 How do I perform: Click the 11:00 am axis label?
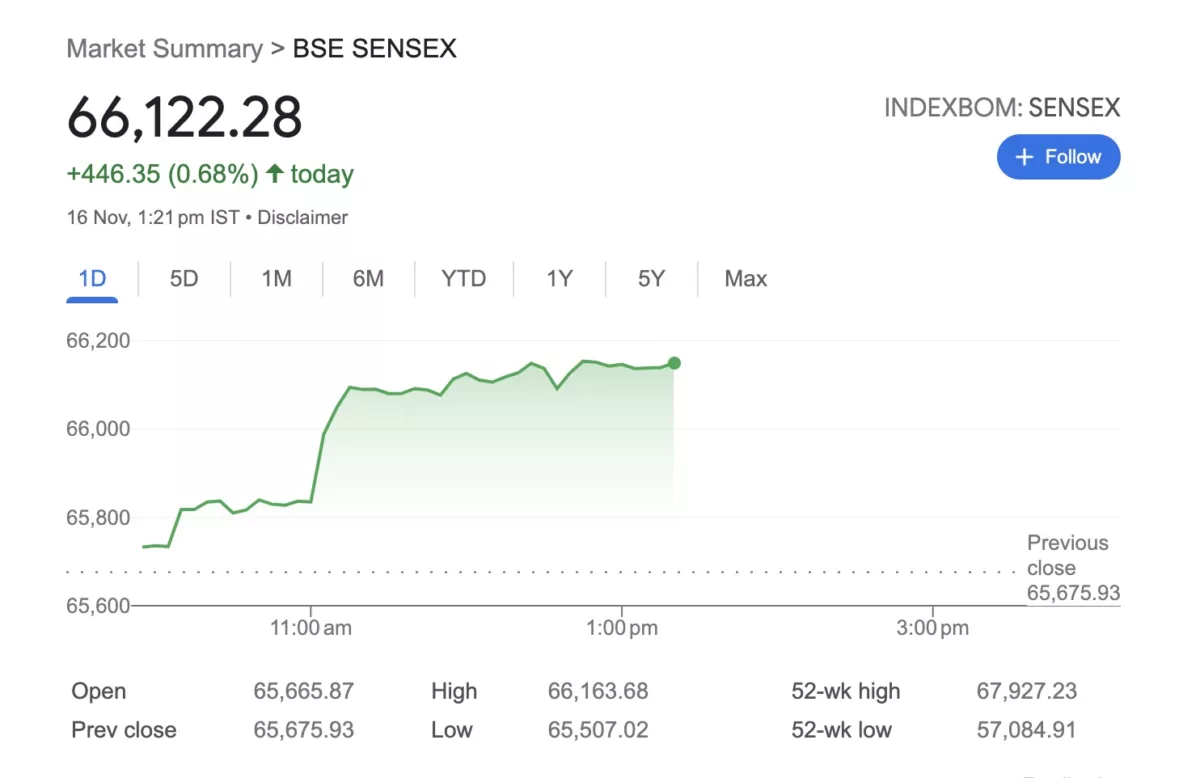coord(310,628)
